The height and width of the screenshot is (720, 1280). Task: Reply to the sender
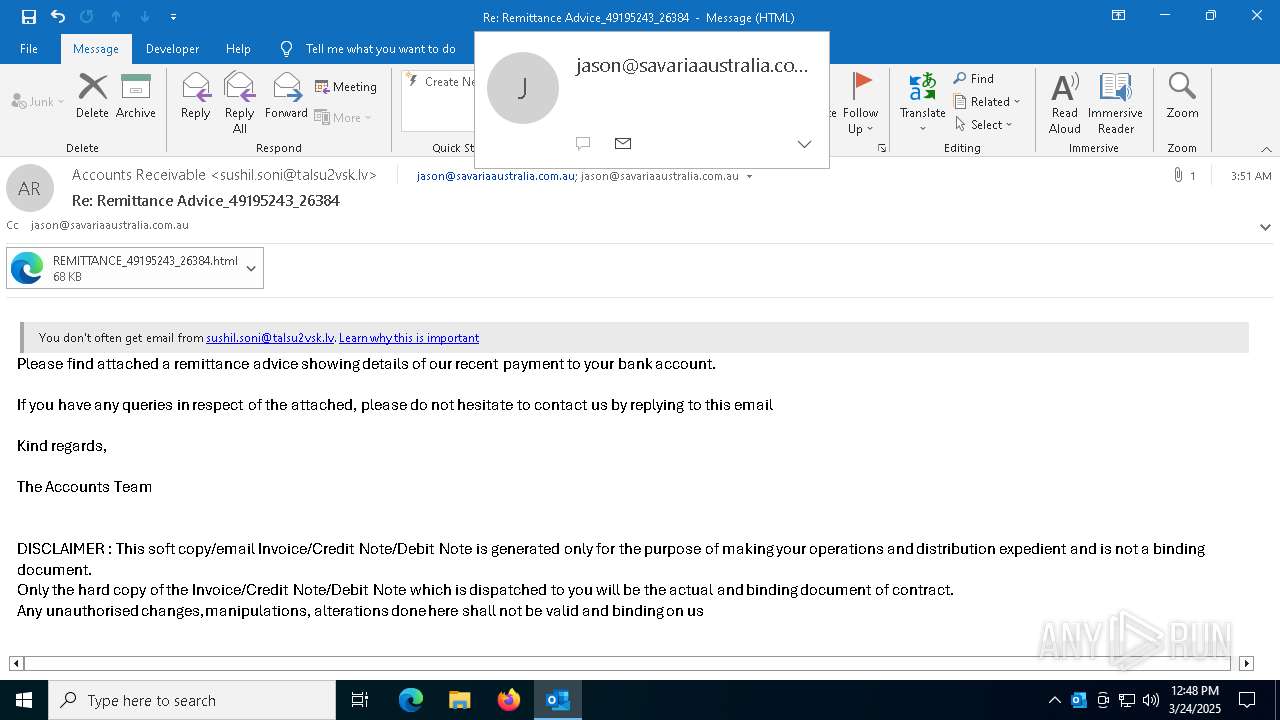196,96
